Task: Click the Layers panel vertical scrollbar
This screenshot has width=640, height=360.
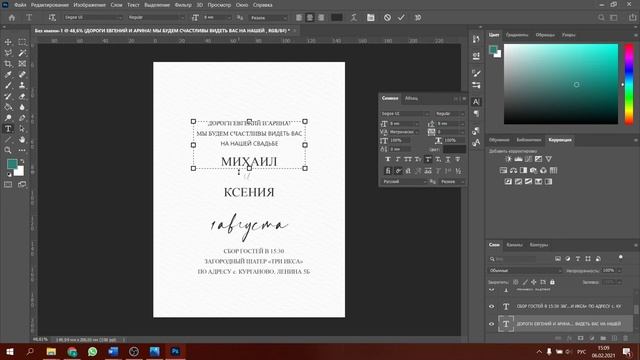Action: (x=636, y=310)
